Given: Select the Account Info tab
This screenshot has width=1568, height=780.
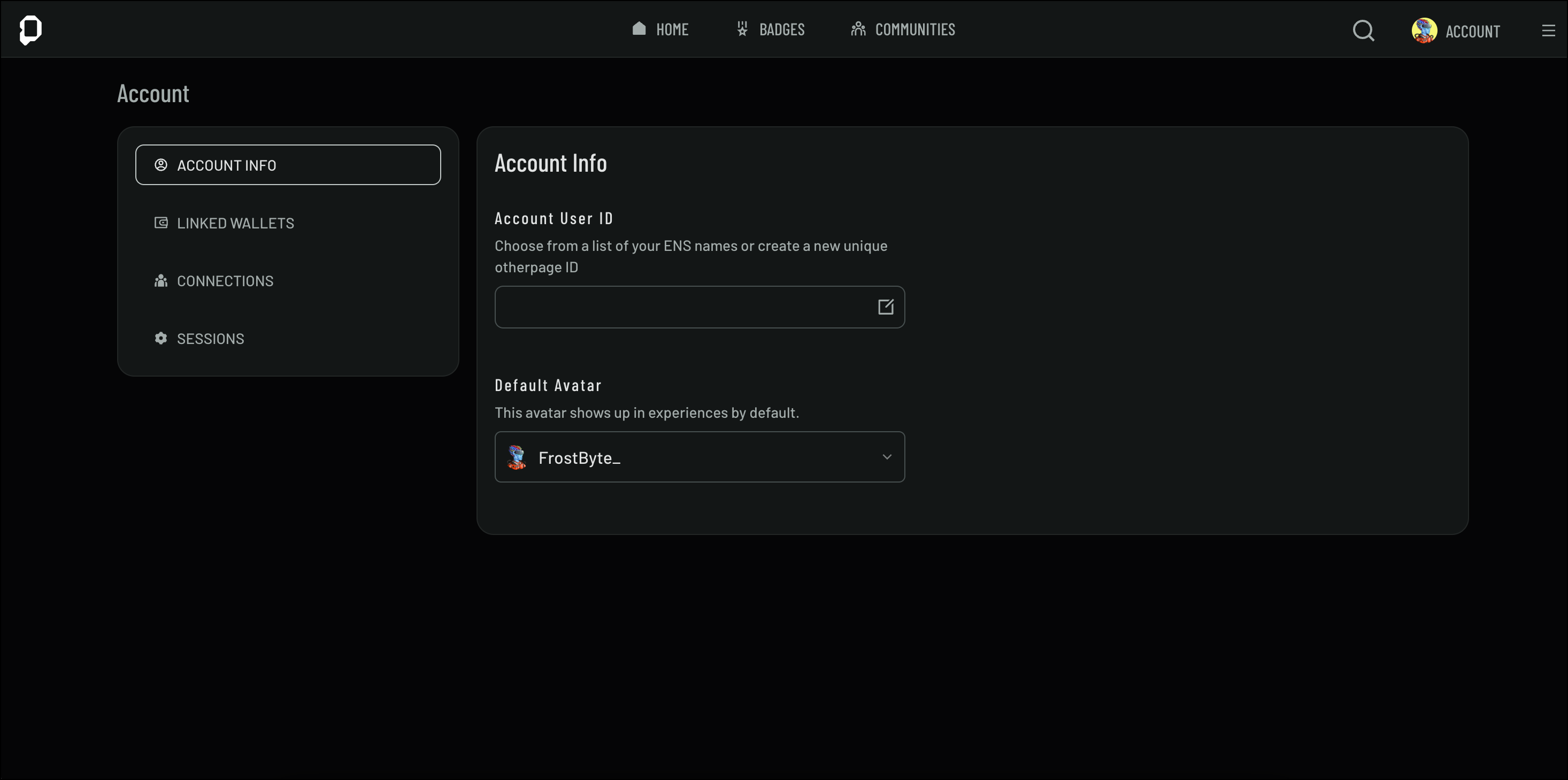Looking at the screenshot, I should [287, 165].
